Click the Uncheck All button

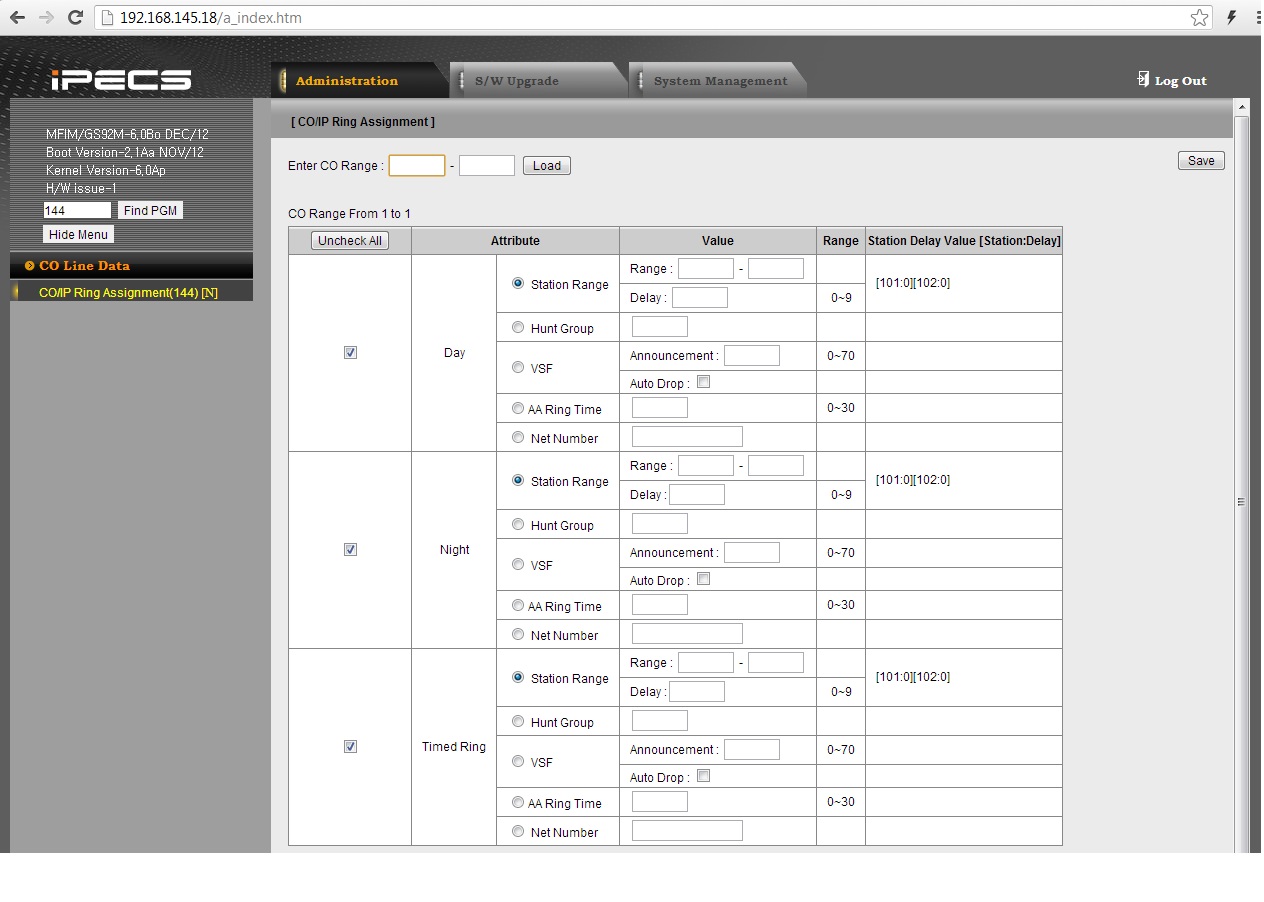point(350,241)
